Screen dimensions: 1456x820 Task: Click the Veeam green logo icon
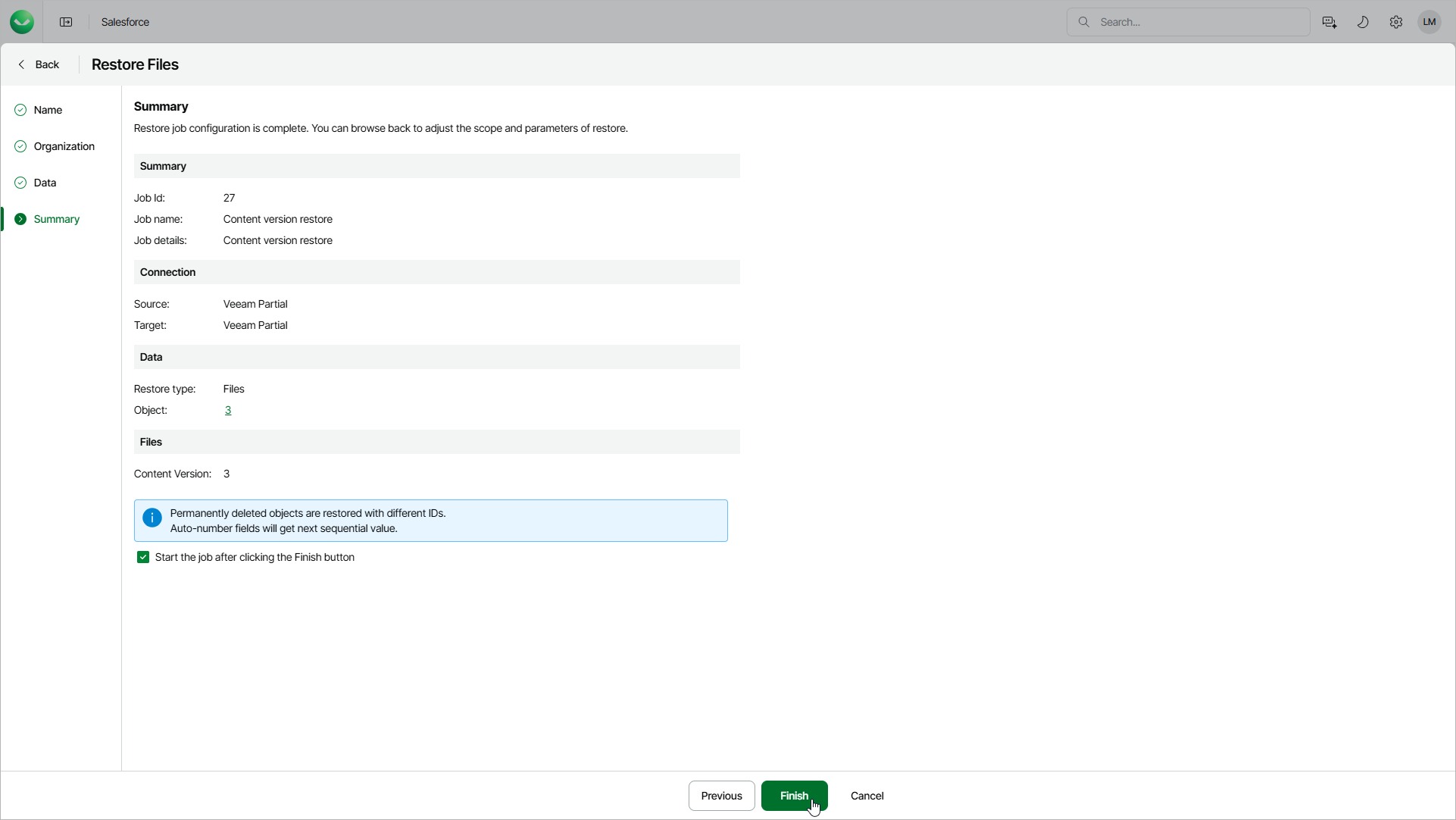pyautogui.click(x=22, y=22)
